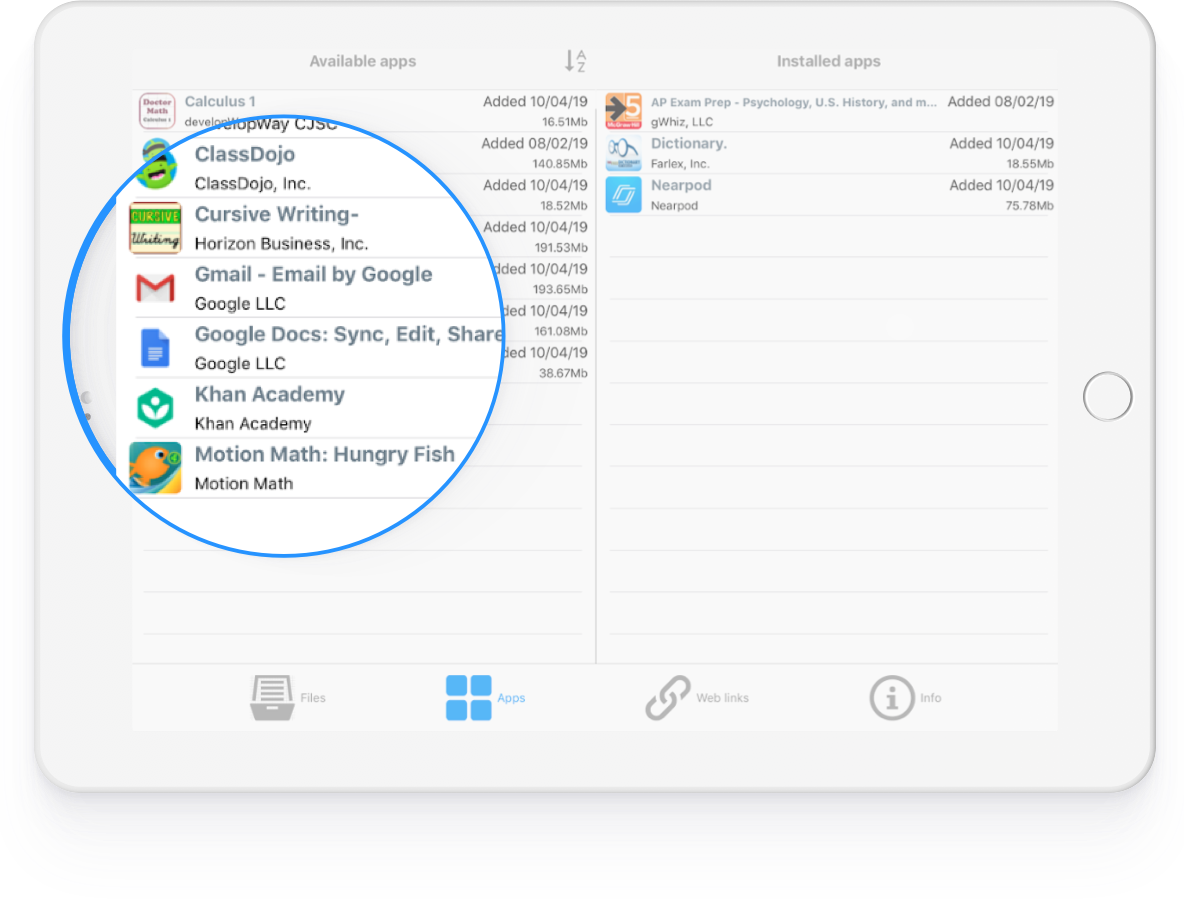Click the Info circle icon
This screenshot has height=904, width=1184.
[x=892, y=698]
